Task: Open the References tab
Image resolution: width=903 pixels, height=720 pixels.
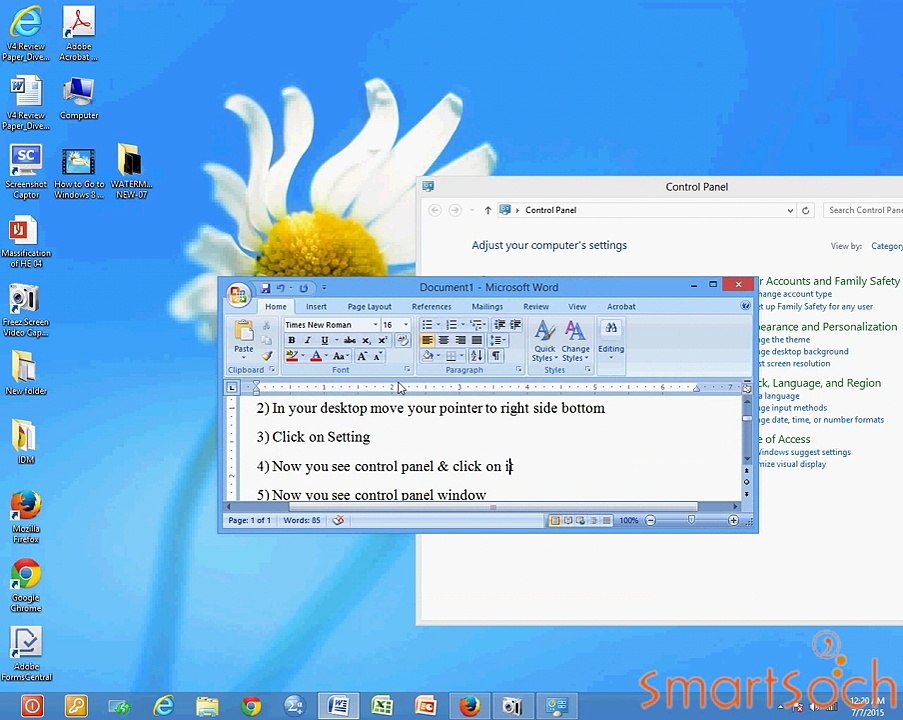Action: point(431,306)
